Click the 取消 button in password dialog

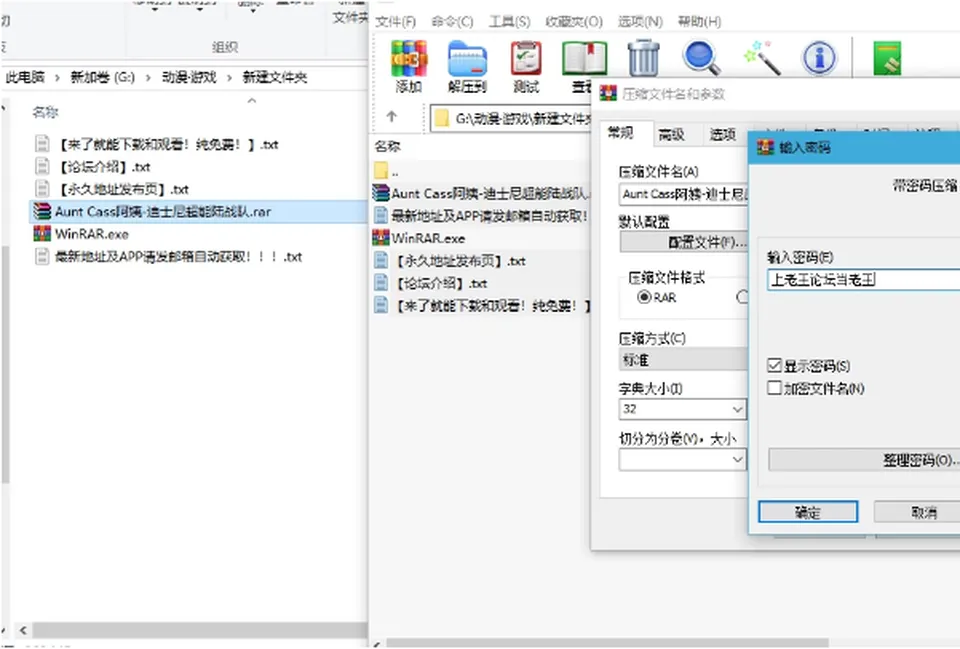tap(917, 512)
